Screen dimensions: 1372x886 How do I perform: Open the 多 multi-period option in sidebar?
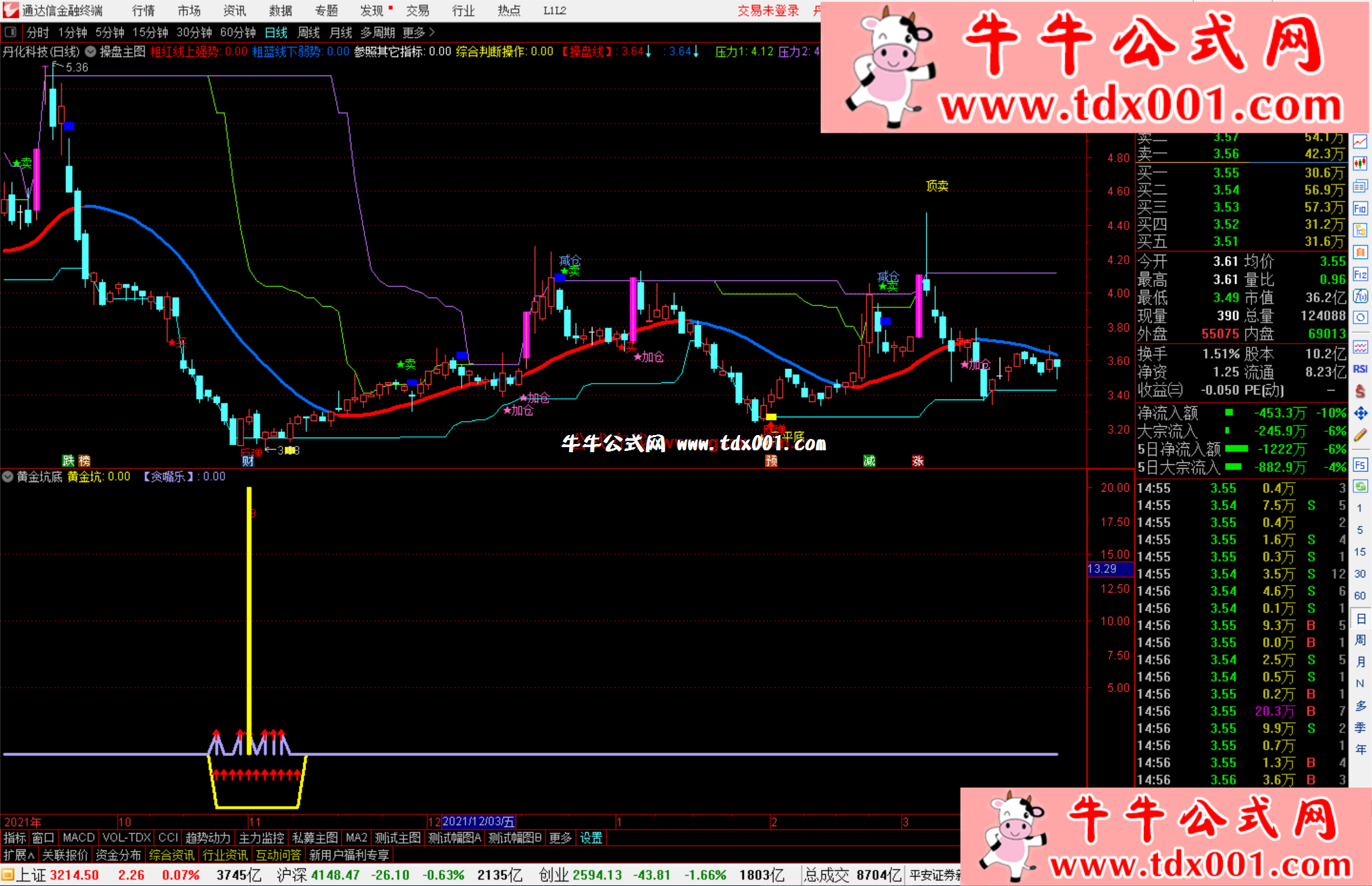tap(1360, 706)
